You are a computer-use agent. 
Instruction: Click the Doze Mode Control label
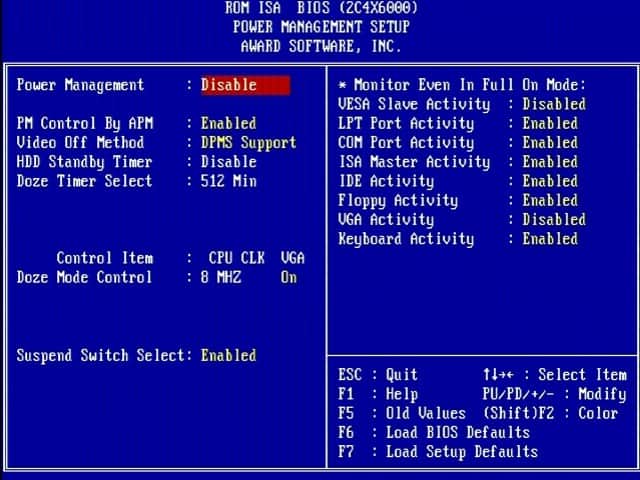point(84,278)
